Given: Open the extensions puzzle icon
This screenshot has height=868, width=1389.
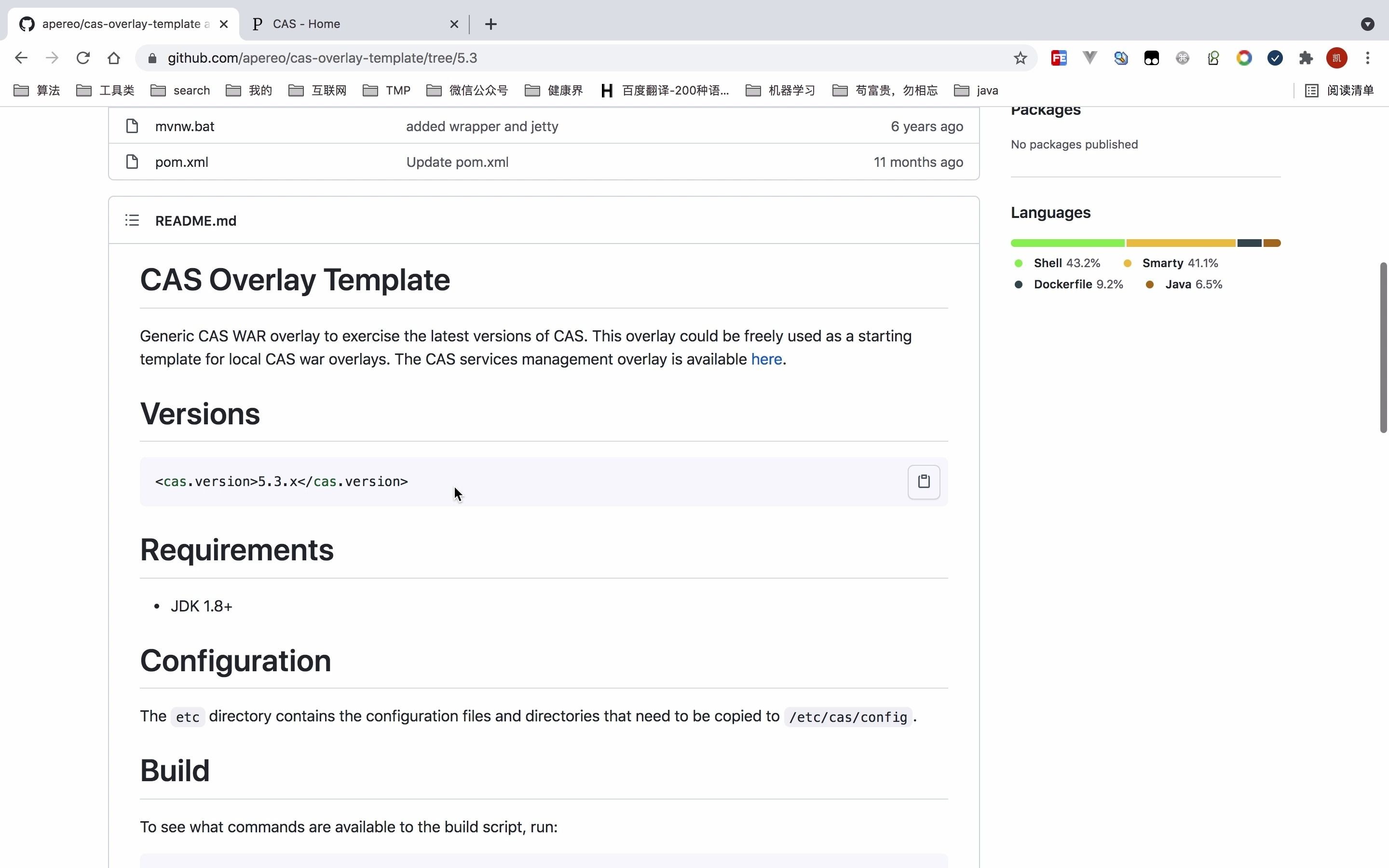Looking at the screenshot, I should click(1306, 58).
